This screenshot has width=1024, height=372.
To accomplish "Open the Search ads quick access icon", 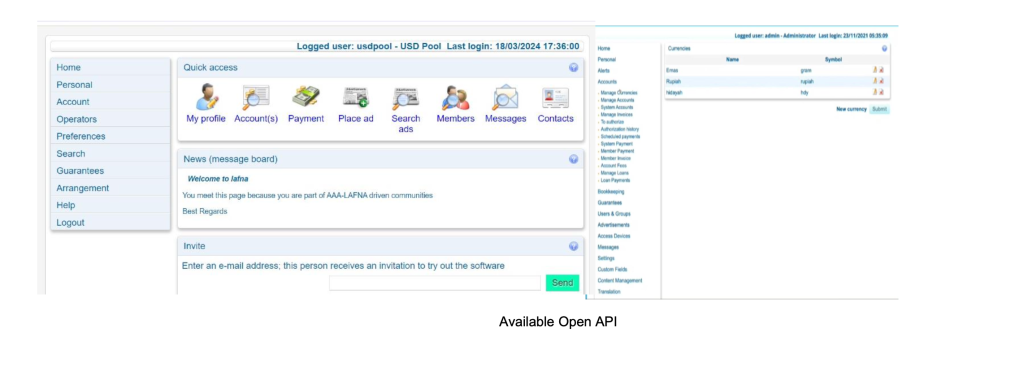I will 406,98.
